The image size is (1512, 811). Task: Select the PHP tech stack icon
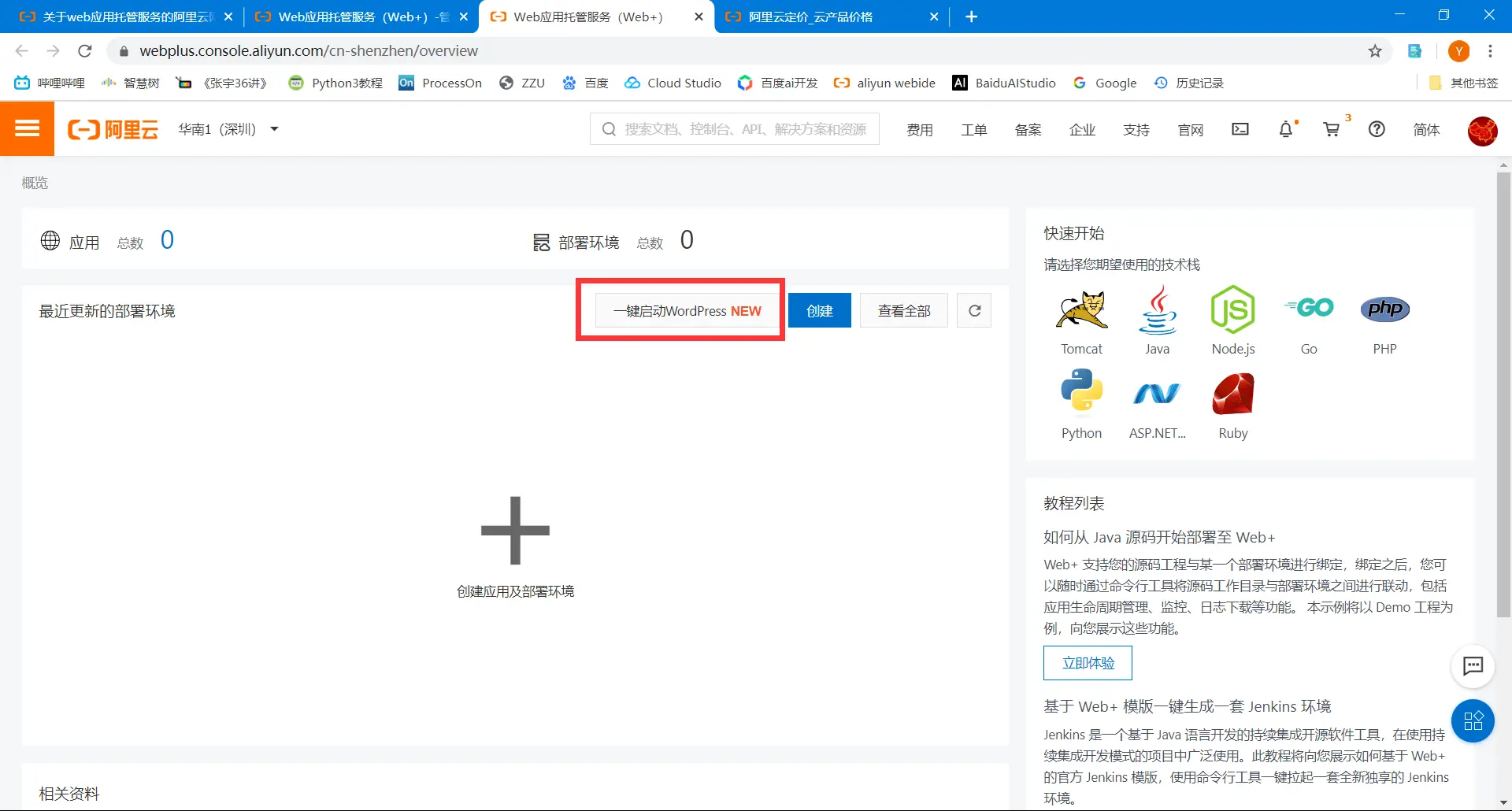(1384, 309)
